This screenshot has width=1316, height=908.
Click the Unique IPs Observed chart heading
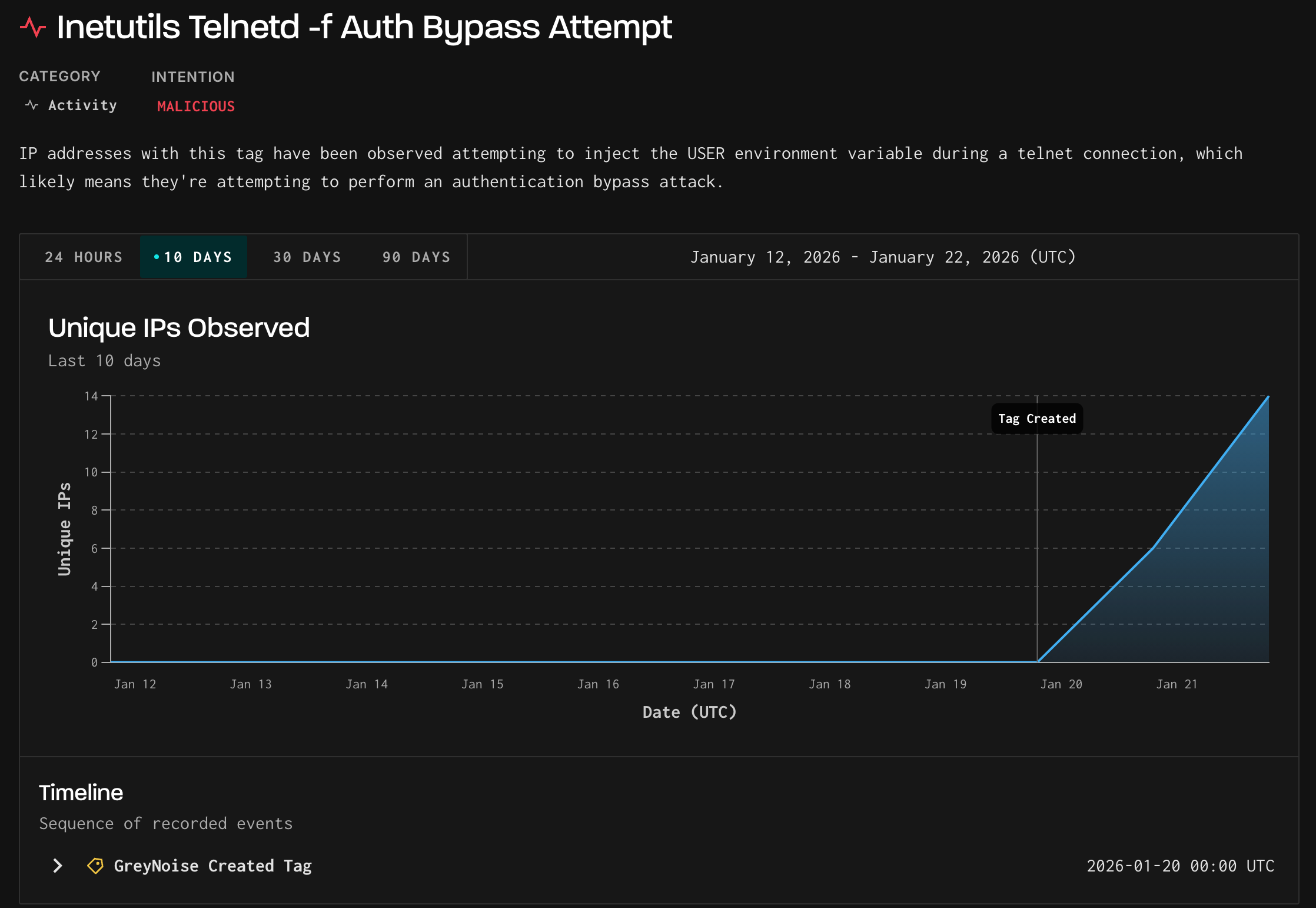180,327
